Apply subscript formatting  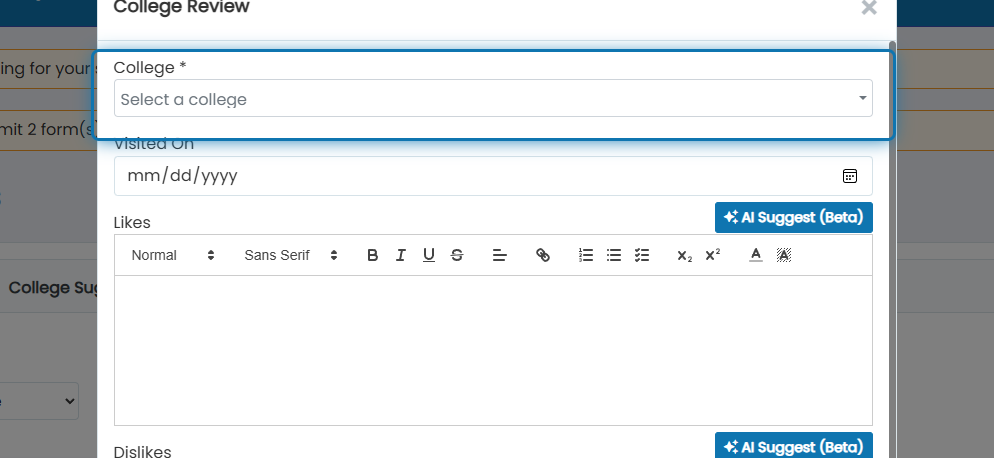[x=685, y=255]
